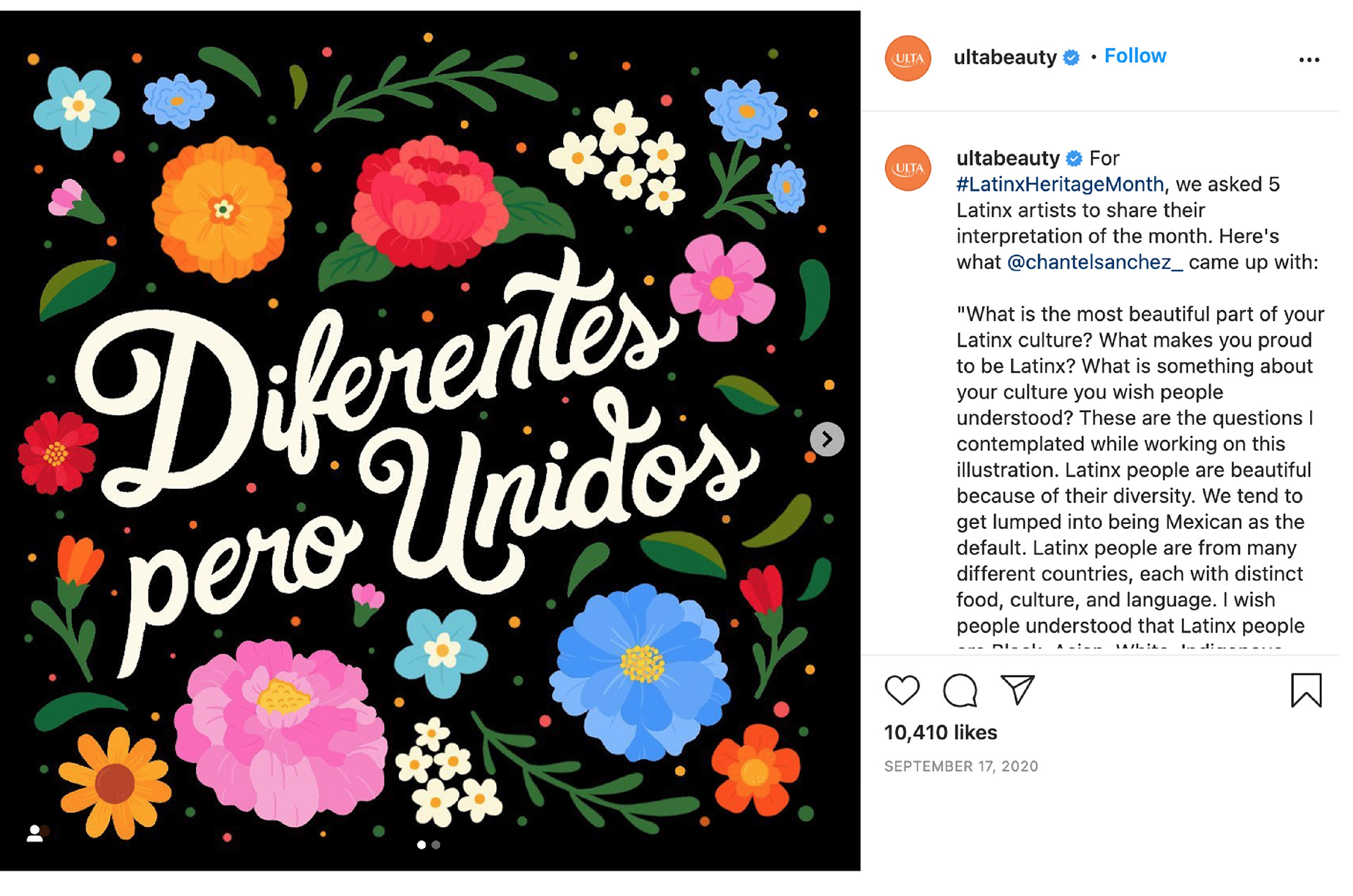Image resolution: width=1353 pixels, height=896 pixels.
Task: Open ultabeauty username in the caption
Action: click(1008, 158)
